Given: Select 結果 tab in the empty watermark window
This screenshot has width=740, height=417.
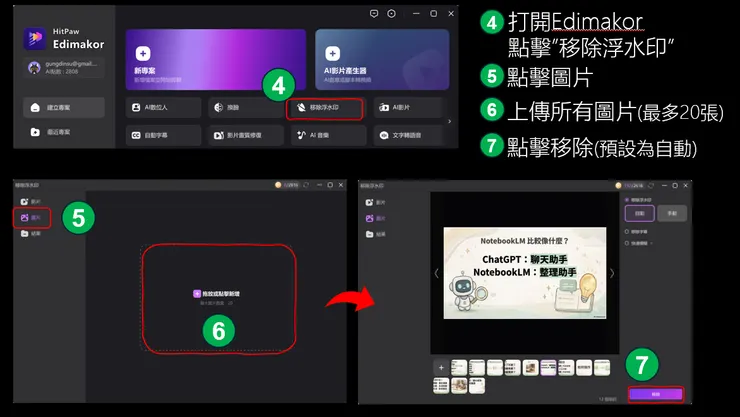Looking at the screenshot, I should pyautogui.click(x=31, y=234).
